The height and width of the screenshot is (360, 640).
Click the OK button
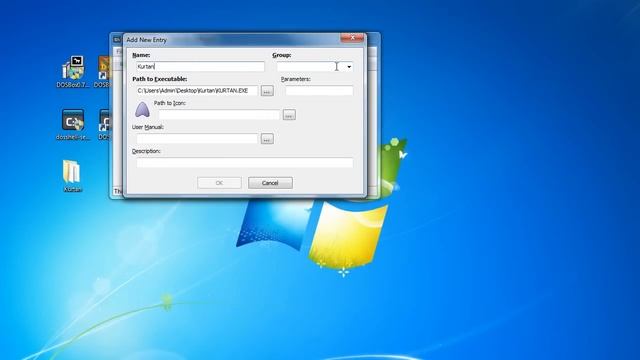[219, 183]
